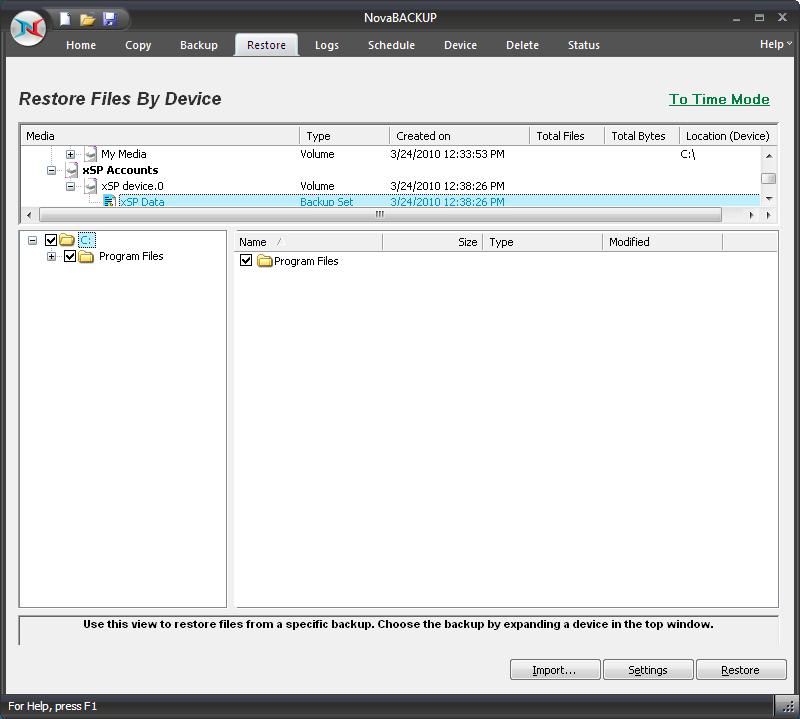800x719 pixels.
Task: Click Program Files folder icon in left tree
Action: [86, 256]
